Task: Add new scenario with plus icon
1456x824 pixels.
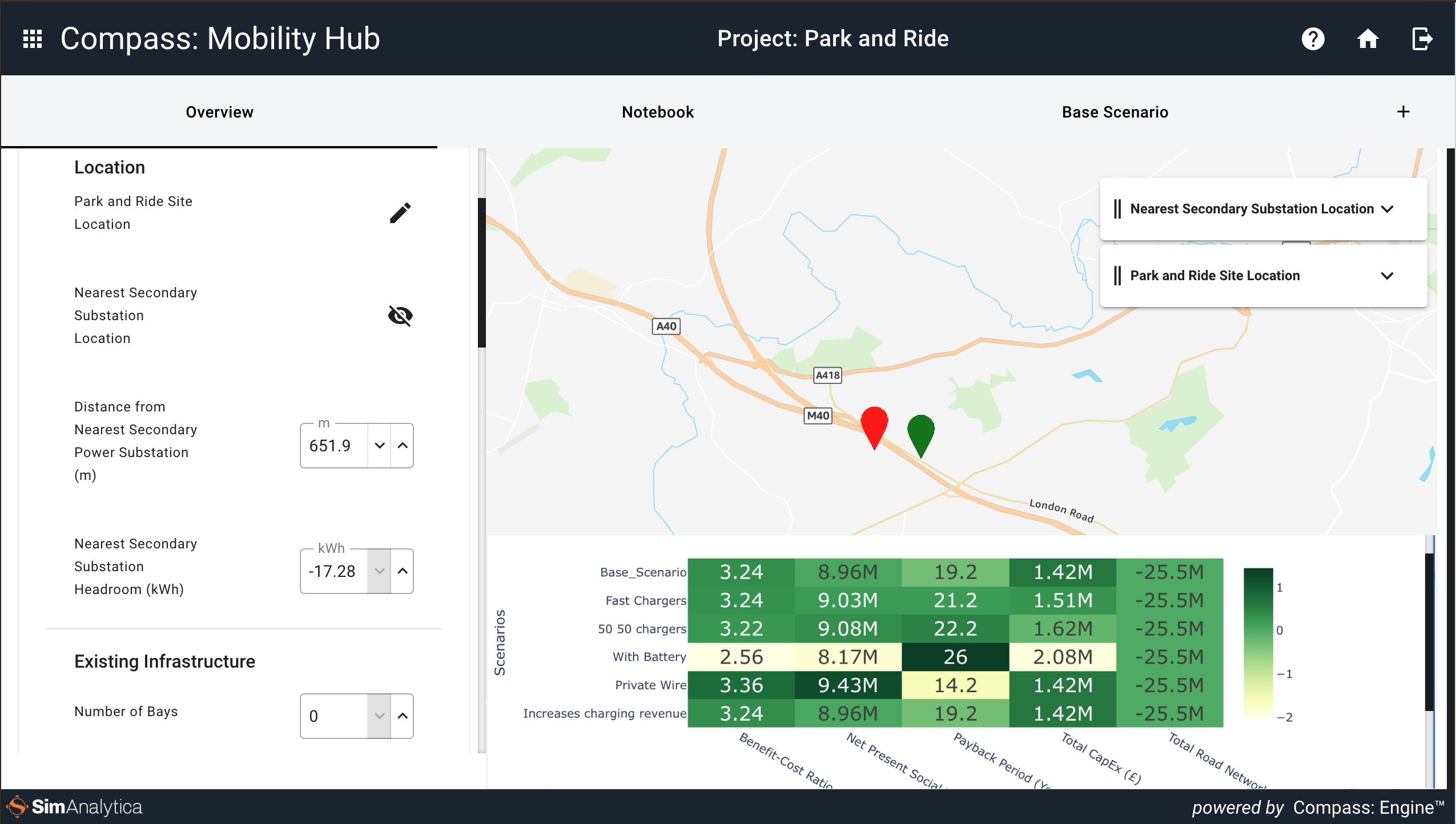Action: pyautogui.click(x=1403, y=112)
